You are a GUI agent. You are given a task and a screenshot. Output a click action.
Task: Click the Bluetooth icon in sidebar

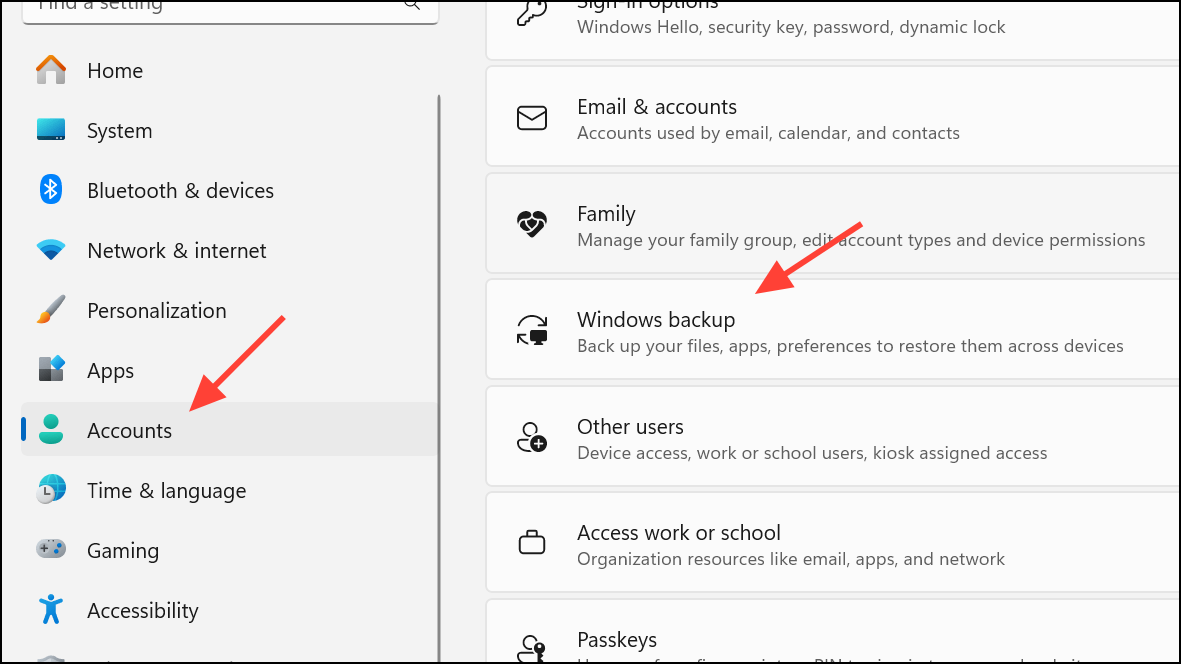50,190
